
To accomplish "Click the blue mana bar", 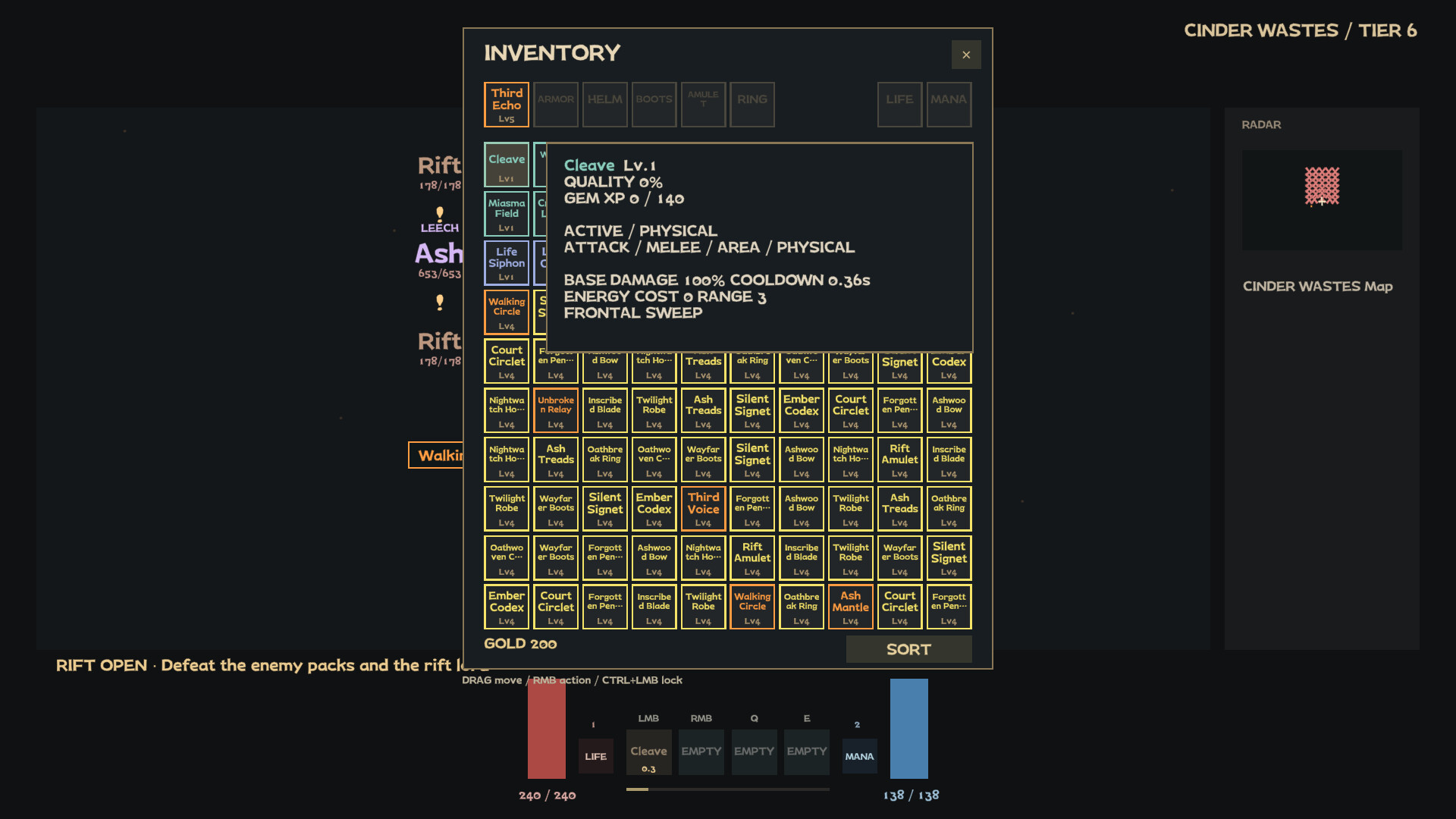I will 908,729.
